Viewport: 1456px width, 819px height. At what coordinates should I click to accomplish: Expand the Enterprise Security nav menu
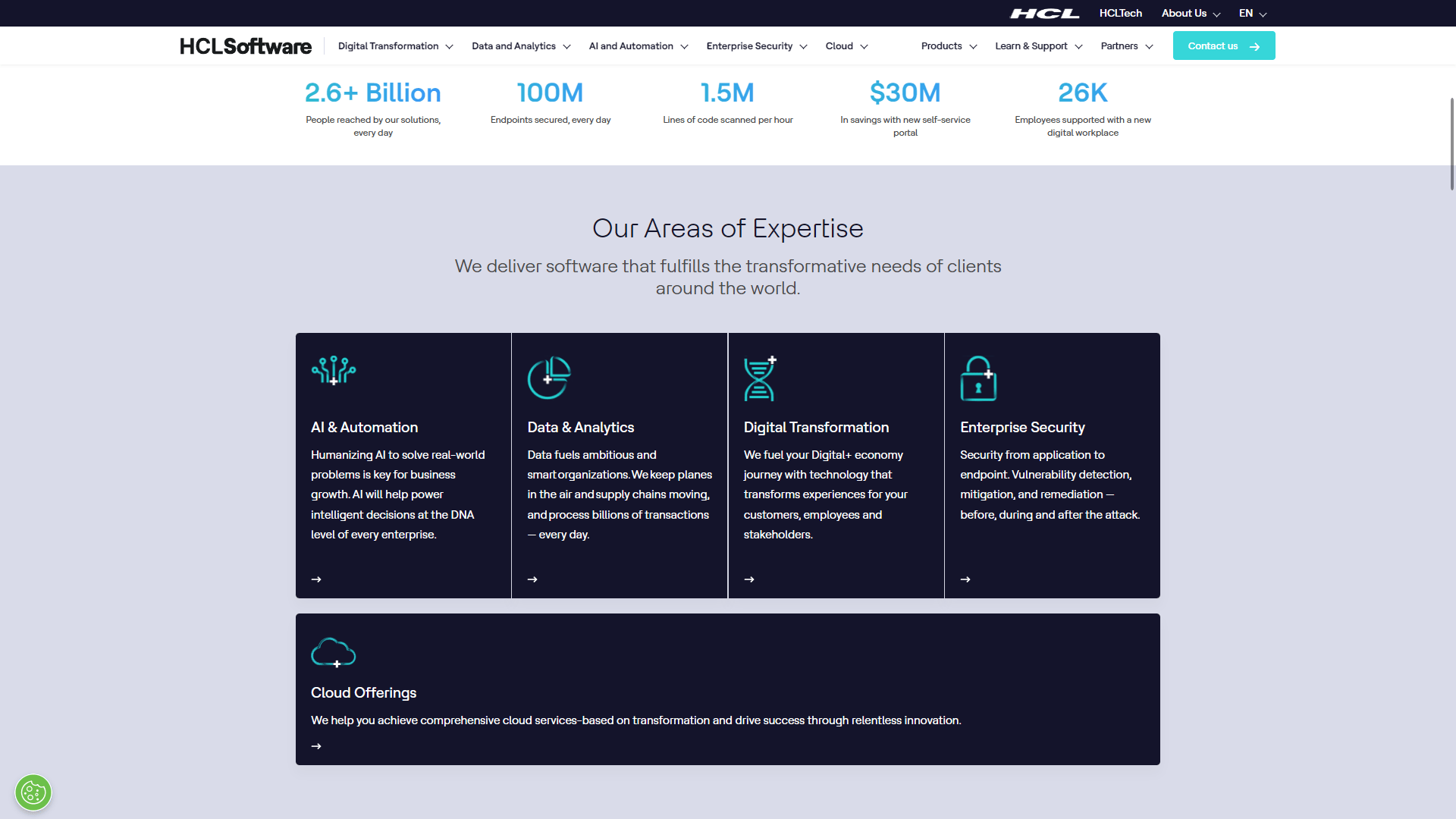tap(757, 46)
